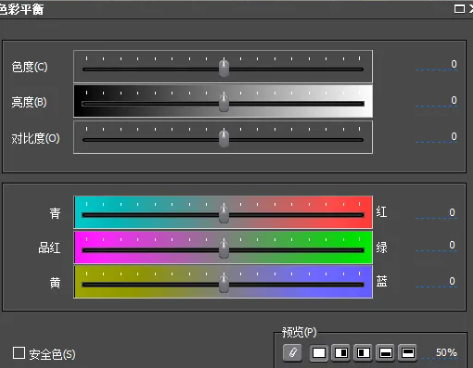Click the 亮度(B) brightness slider handle
Screen dimensions: 473x368
point(224,102)
